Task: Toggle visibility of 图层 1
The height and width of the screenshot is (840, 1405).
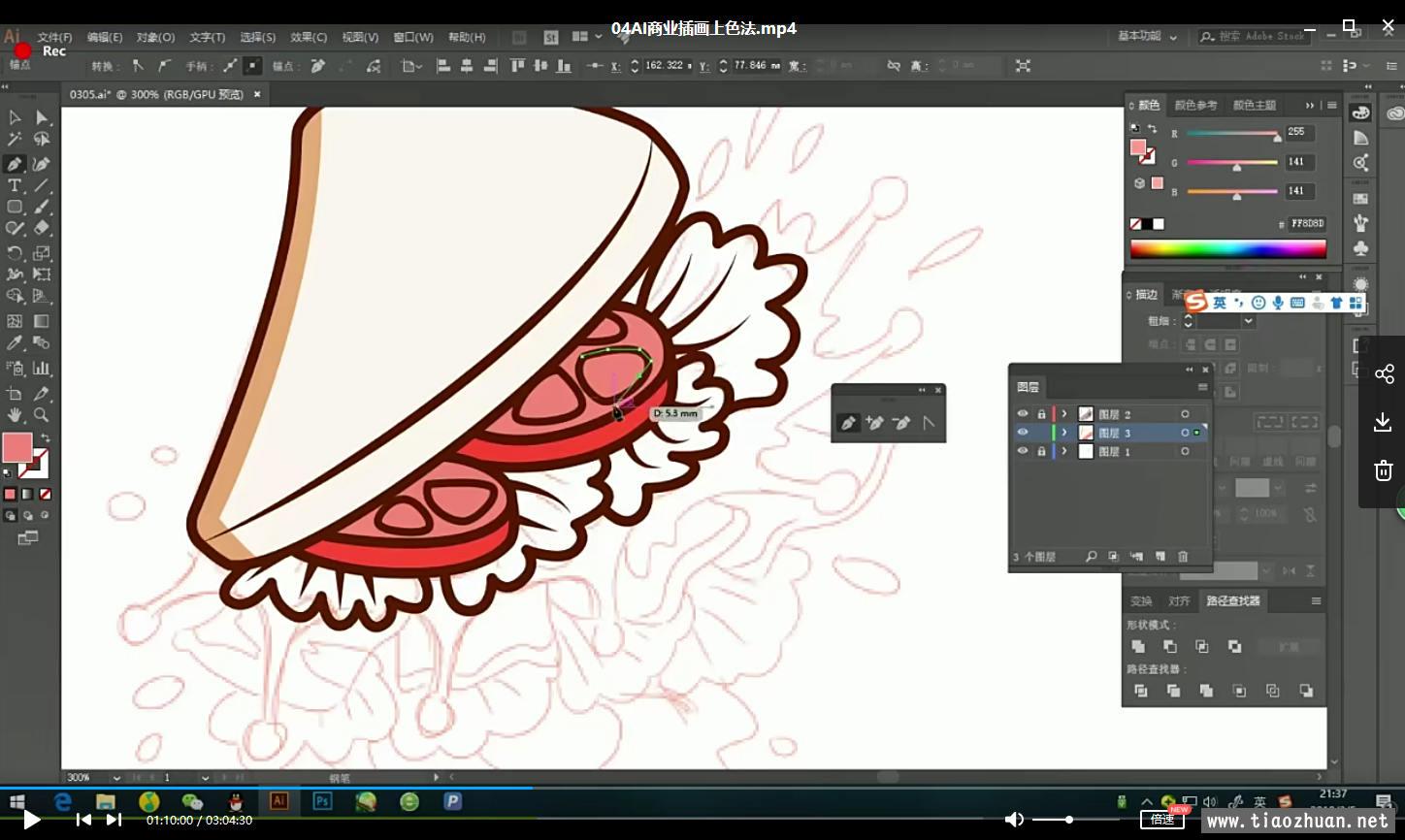Action: (x=1023, y=451)
